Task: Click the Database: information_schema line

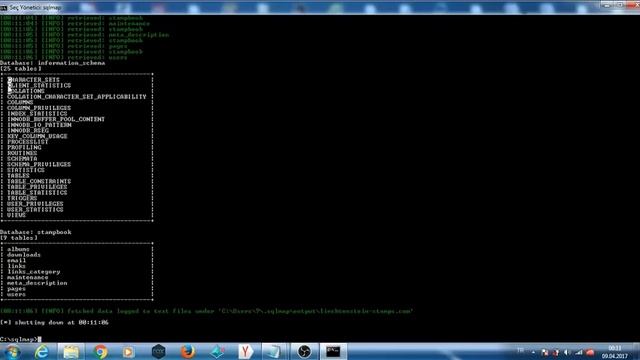Action: tap(53, 63)
